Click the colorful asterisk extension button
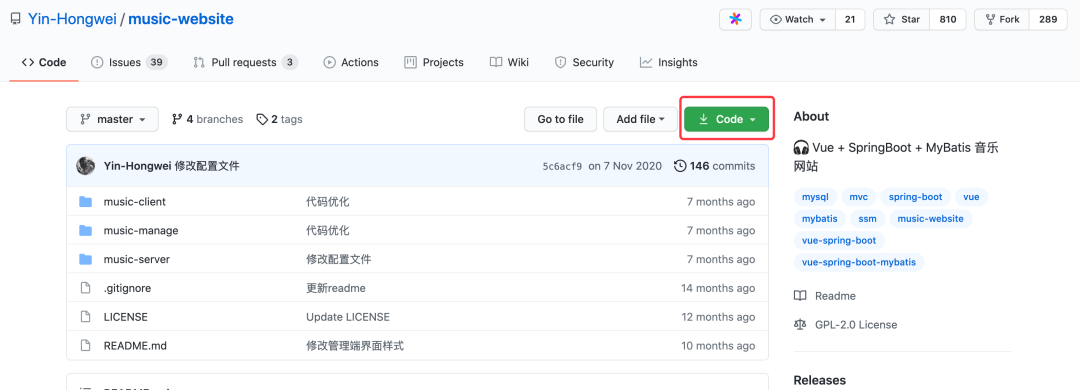 pos(735,19)
